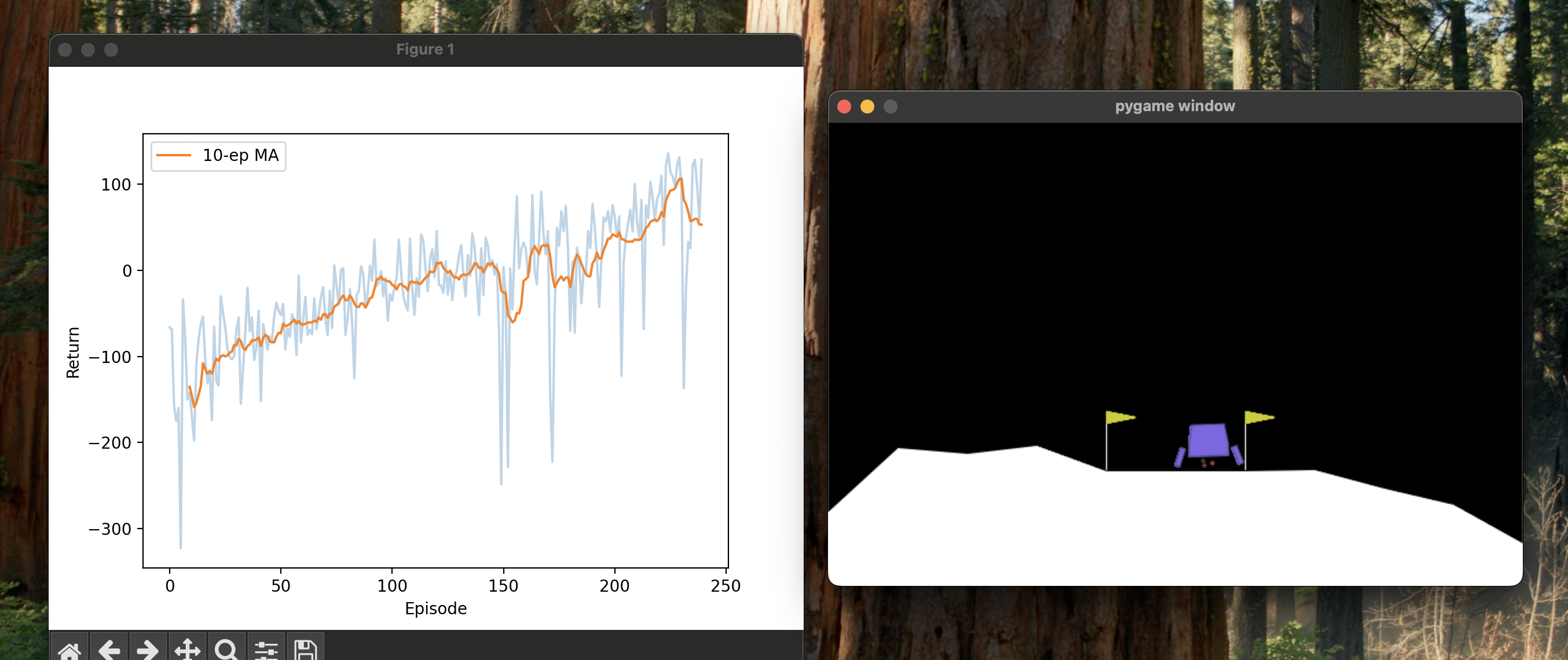Activate the pan/move axes tool
Screen dimensions: 1568x660
pos(187,650)
